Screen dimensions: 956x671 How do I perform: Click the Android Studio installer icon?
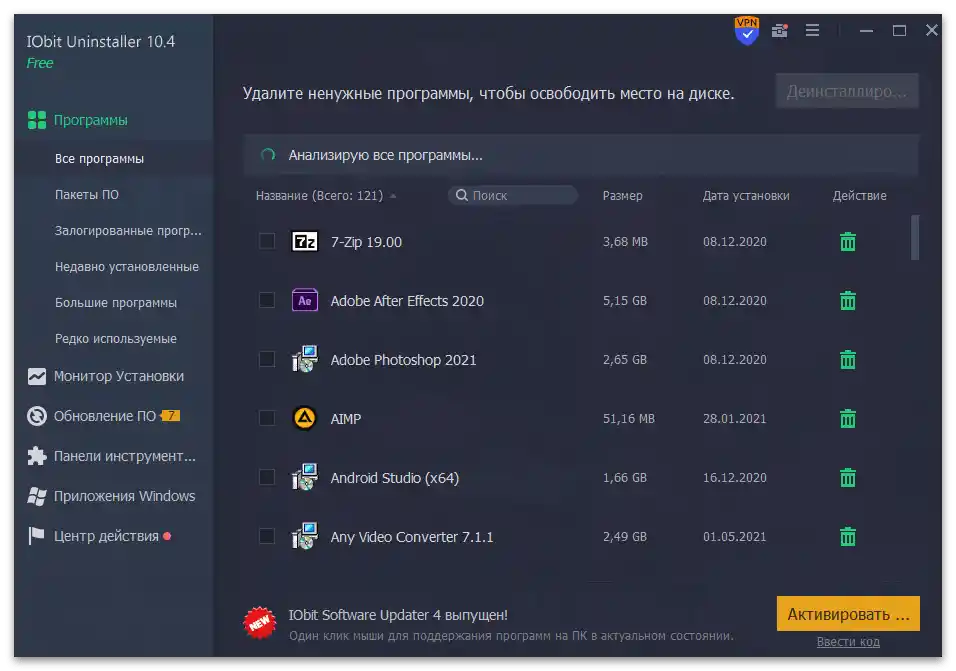[304, 477]
